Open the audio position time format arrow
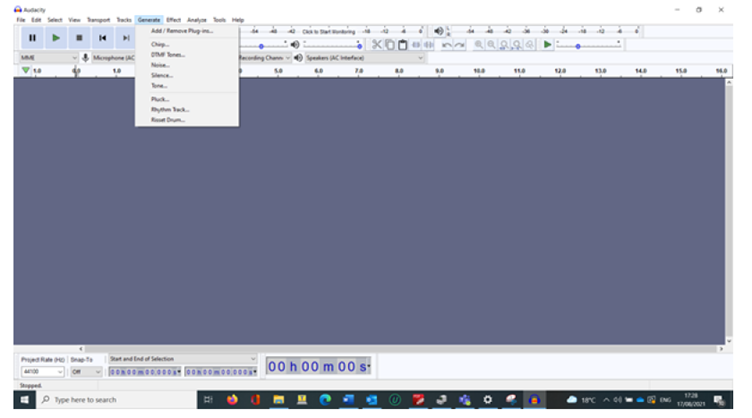The width and height of the screenshot is (752, 418). pos(368,367)
